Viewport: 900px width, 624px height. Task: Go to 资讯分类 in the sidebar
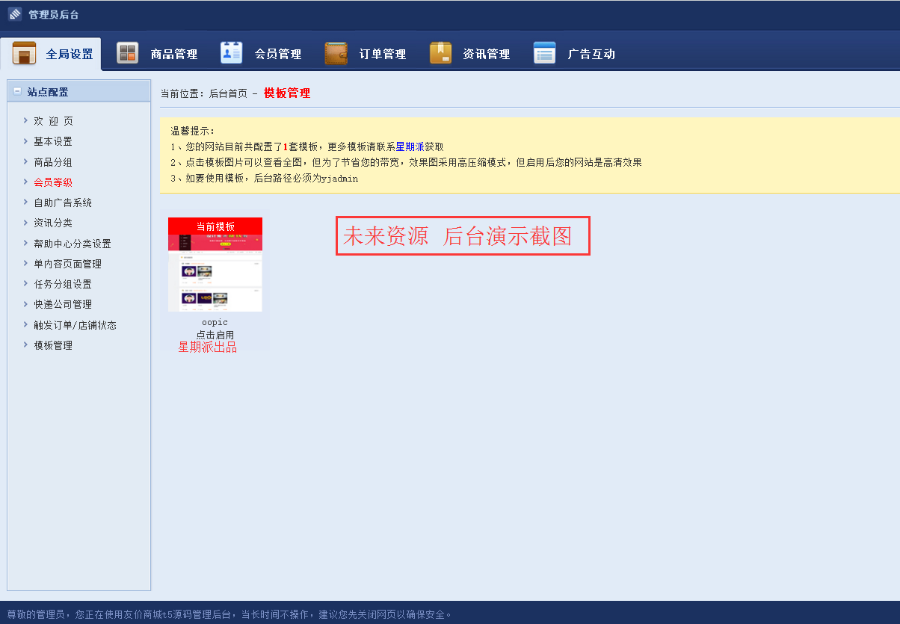(53, 223)
